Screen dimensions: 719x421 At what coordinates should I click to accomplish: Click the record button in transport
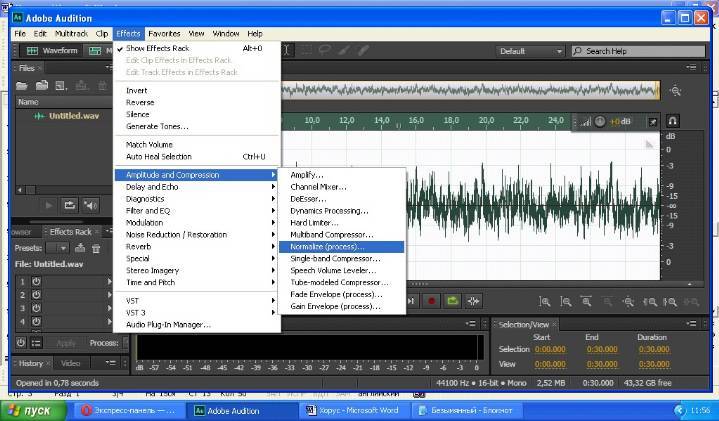tap(431, 301)
